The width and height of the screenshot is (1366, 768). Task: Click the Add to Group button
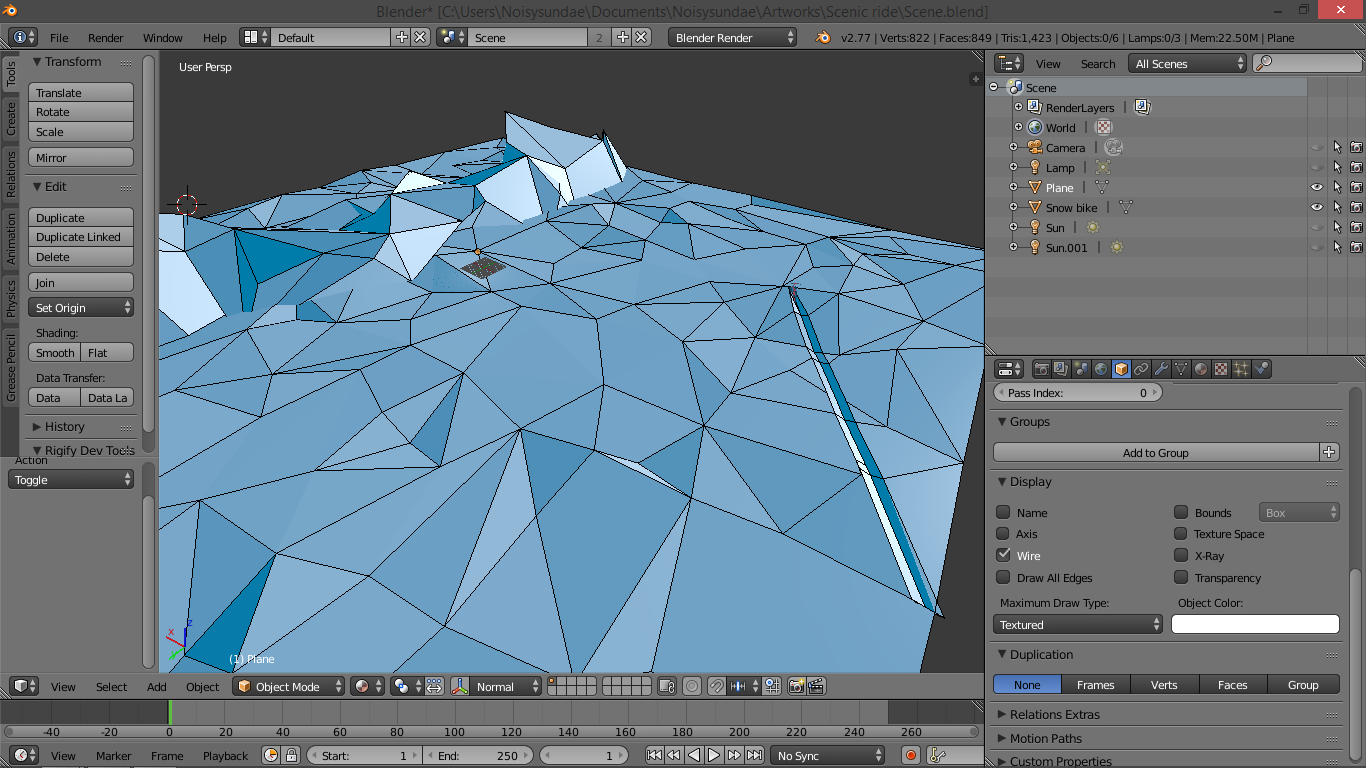[1156, 452]
